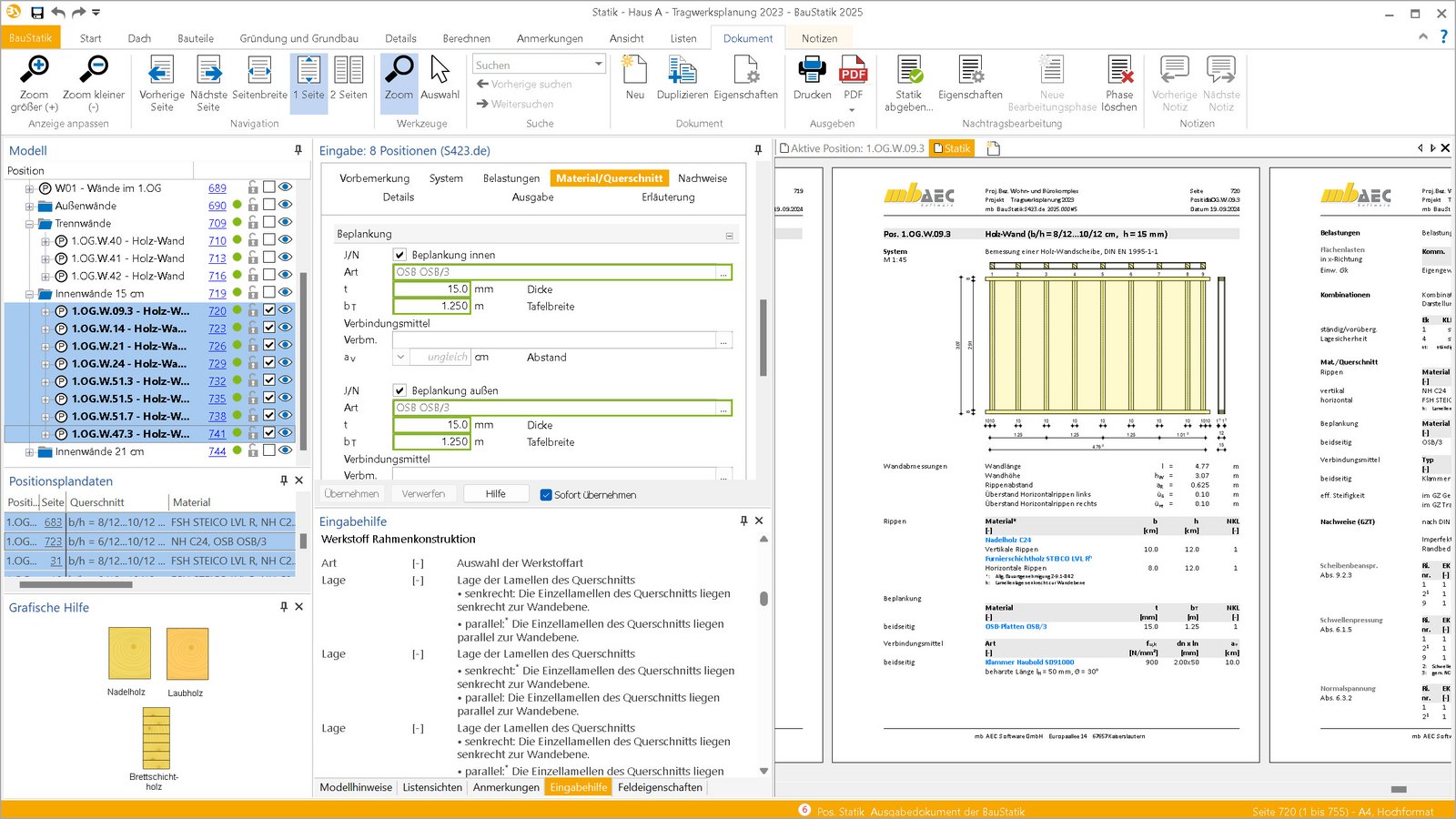Click the Nadelholz material thumbnail
The height and width of the screenshot is (819, 1456).
click(130, 653)
